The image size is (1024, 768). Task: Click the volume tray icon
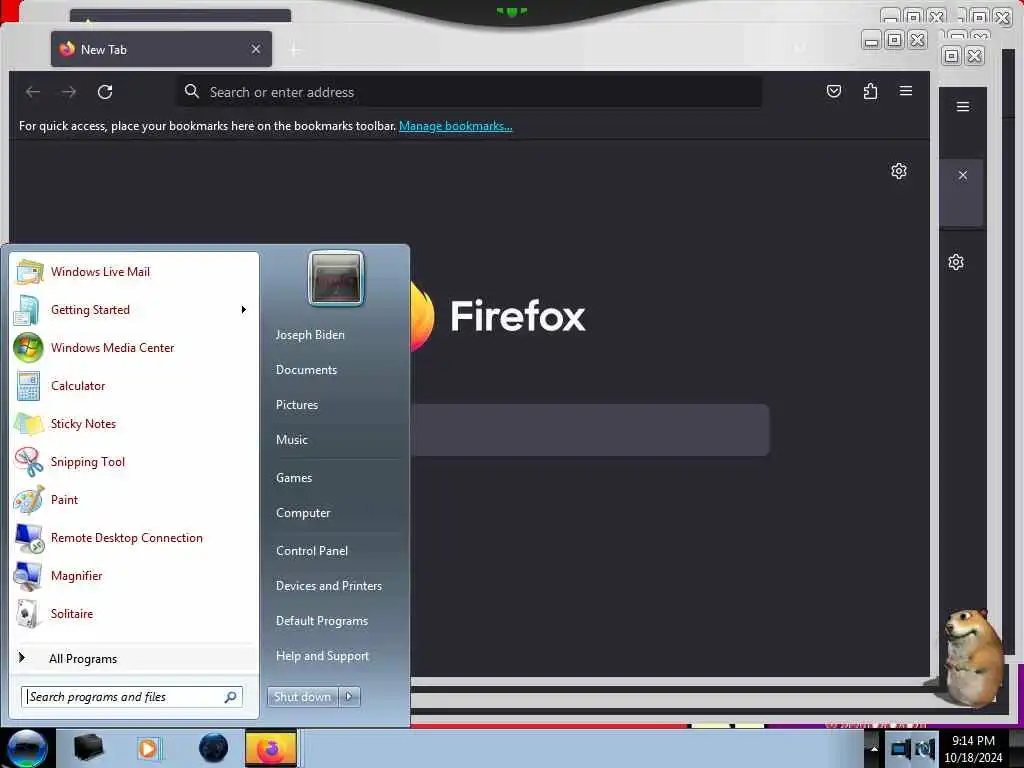click(925, 749)
